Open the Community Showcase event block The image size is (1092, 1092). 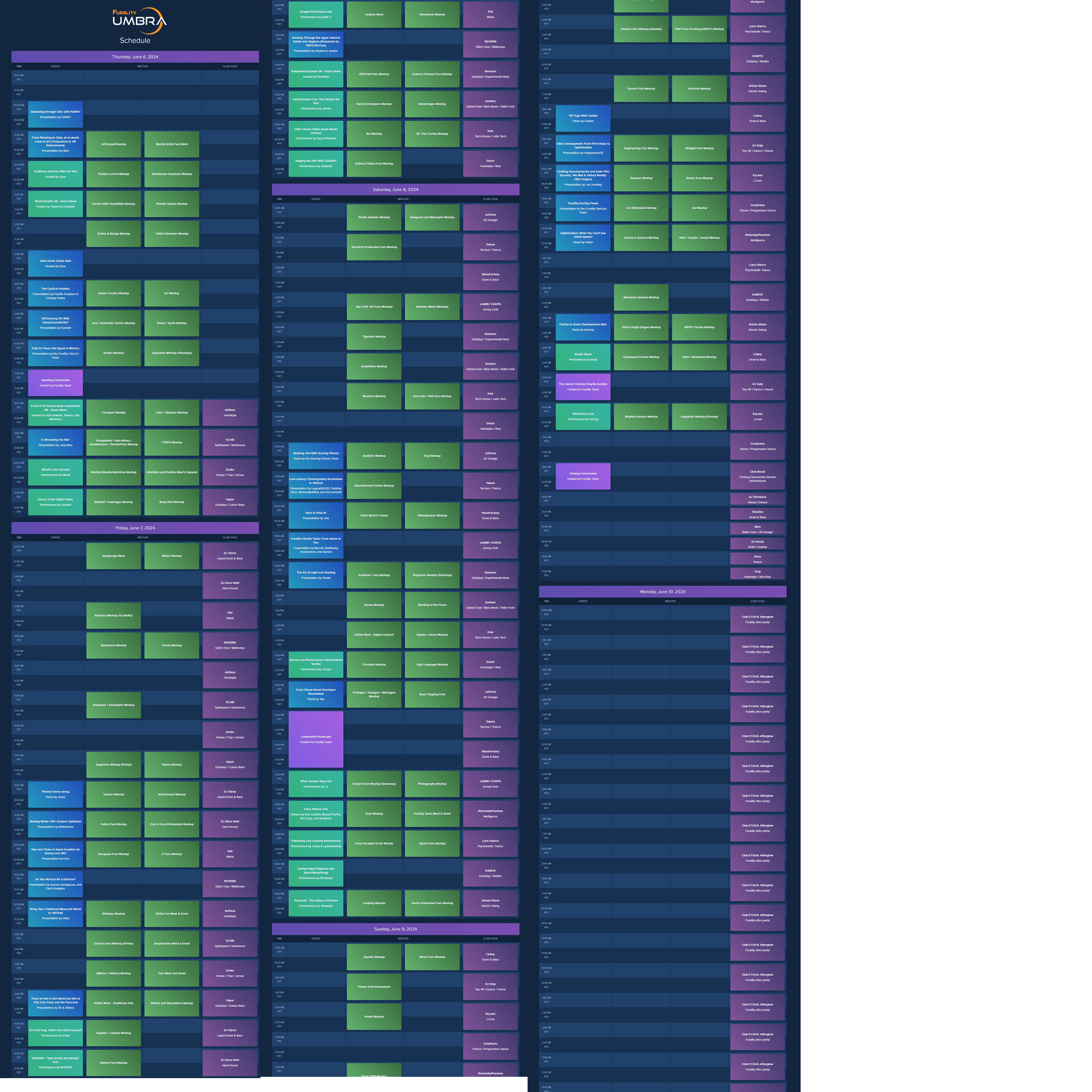[x=316, y=739]
